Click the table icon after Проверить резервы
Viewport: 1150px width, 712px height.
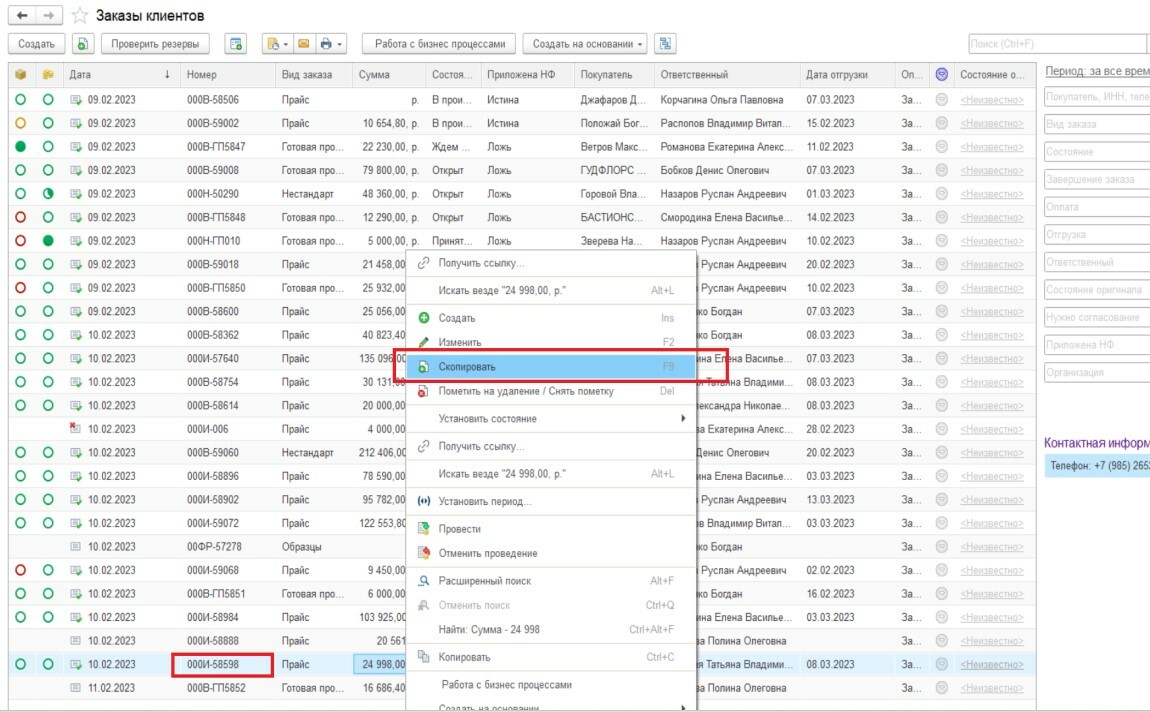235,44
